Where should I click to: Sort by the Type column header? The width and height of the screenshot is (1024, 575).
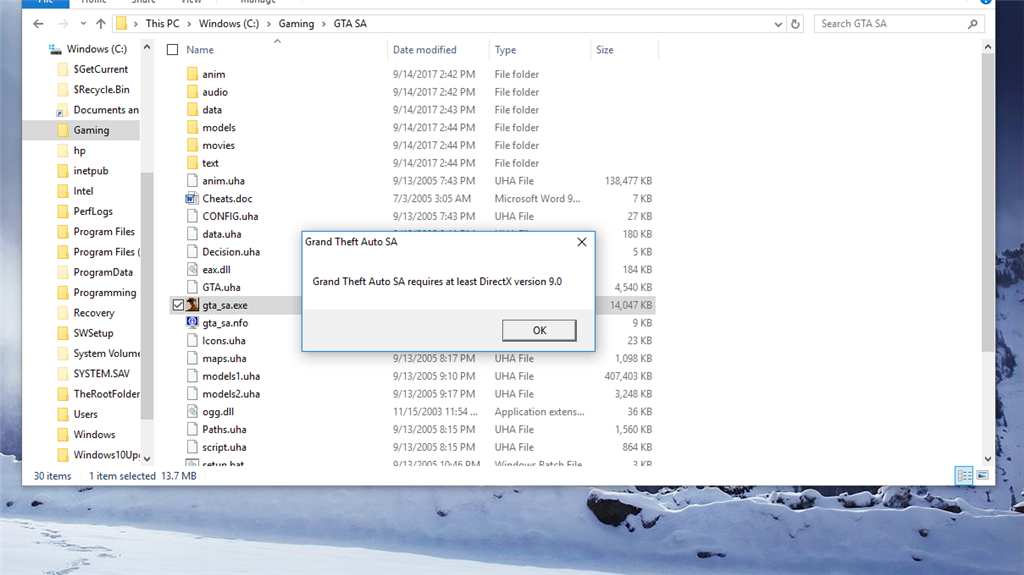tap(505, 50)
